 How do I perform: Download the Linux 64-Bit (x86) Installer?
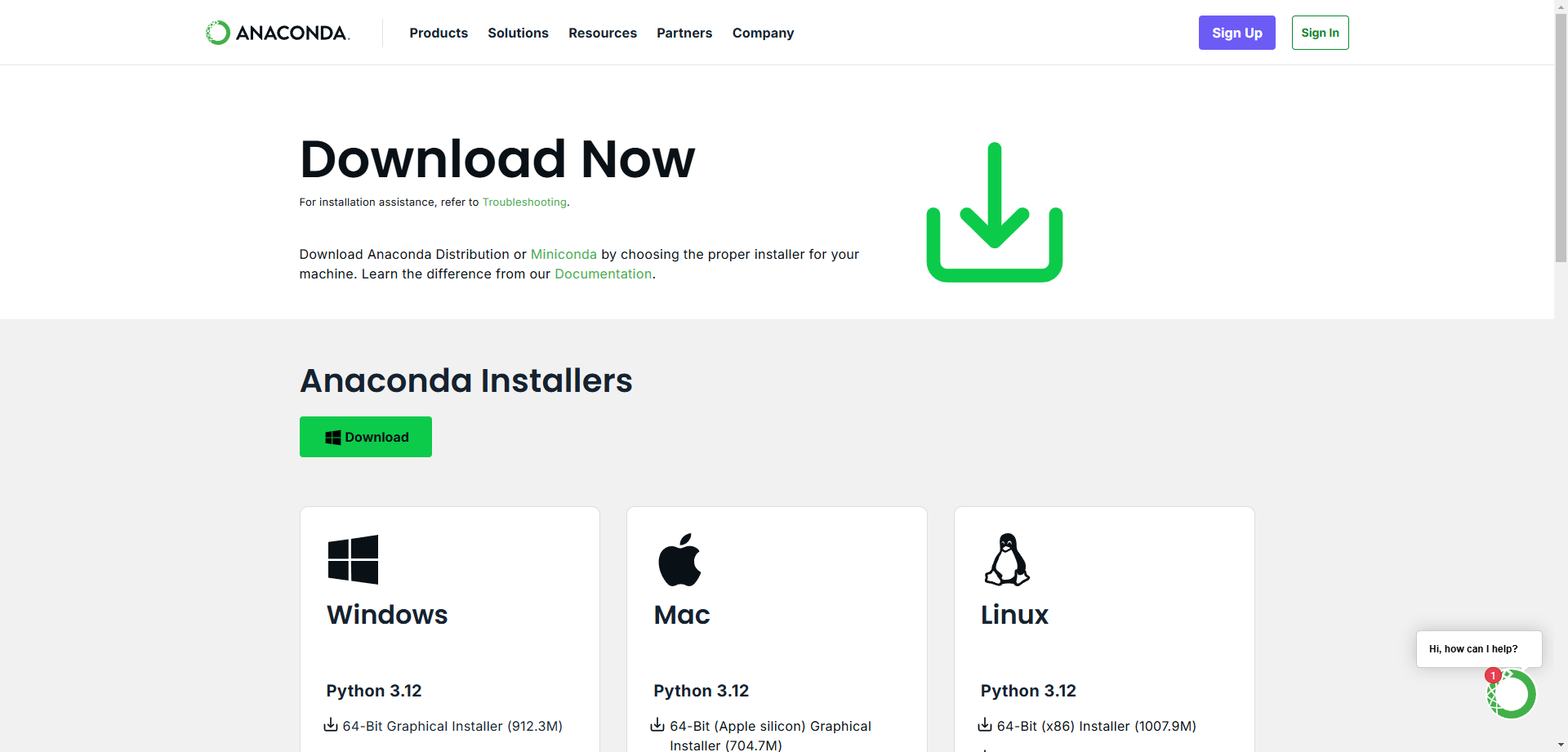[1096, 726]
